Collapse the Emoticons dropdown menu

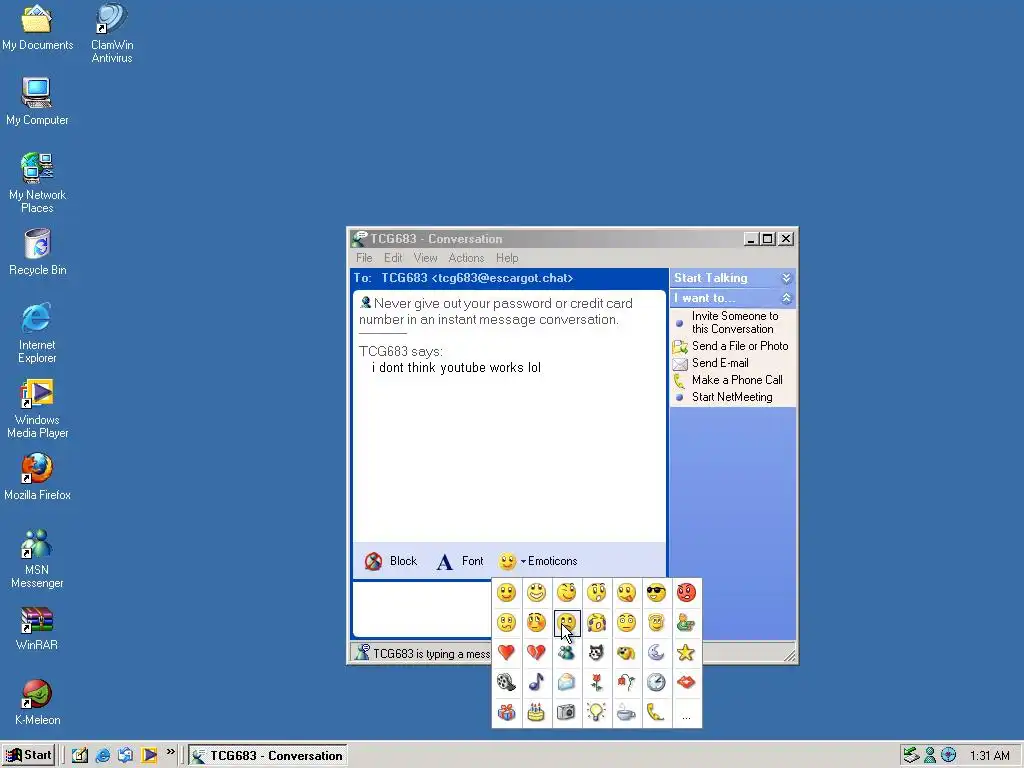point(538,561)
